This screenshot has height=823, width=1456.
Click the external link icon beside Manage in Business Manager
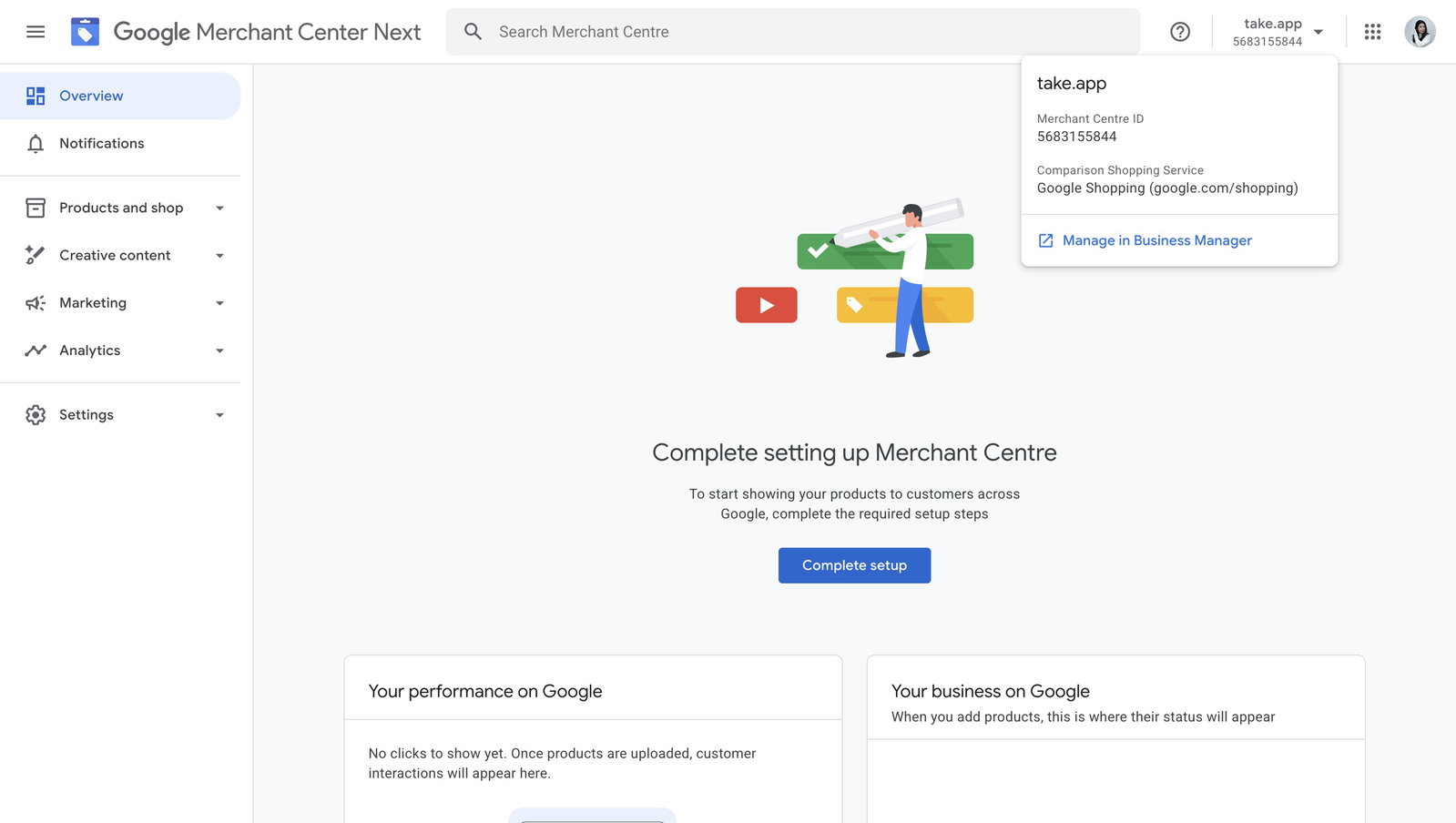coord(1045,240)
